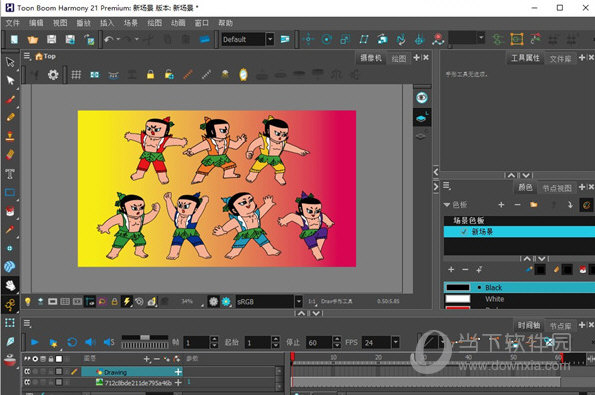The width and height of the screenshot is (595, 395).
Task: Open the colour view hamburger menu
Action: (447, 186)
